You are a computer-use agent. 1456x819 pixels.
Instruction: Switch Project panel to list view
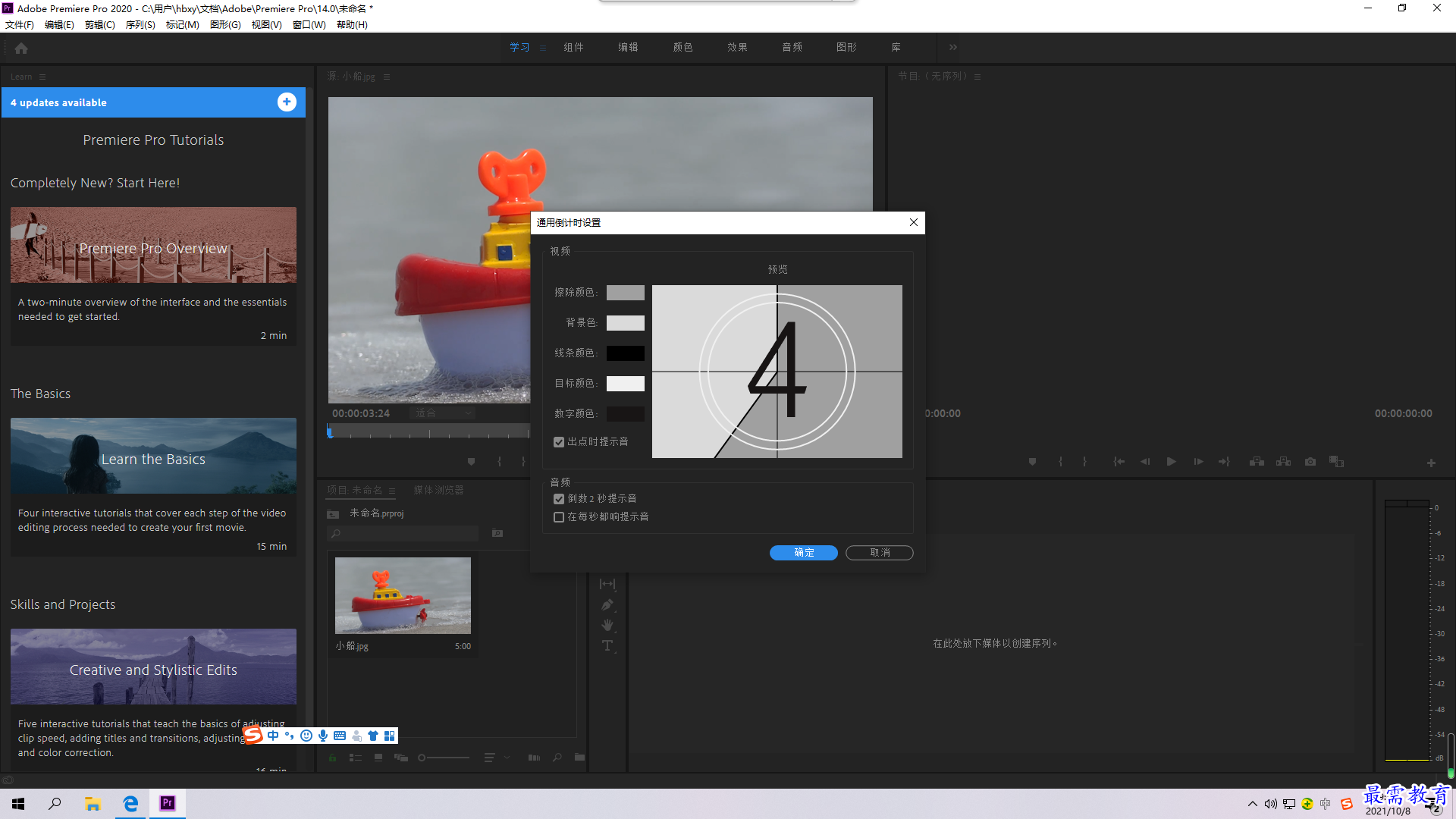tap(355, 758)
